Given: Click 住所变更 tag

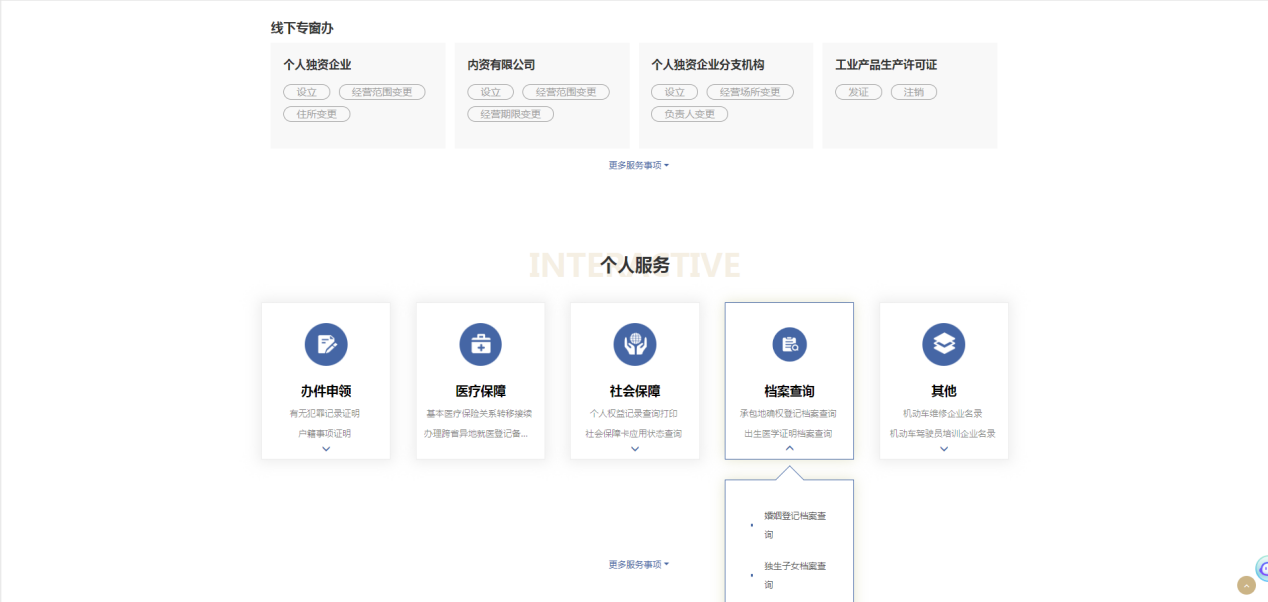Looking at the screenshot, I should (316, 114).
